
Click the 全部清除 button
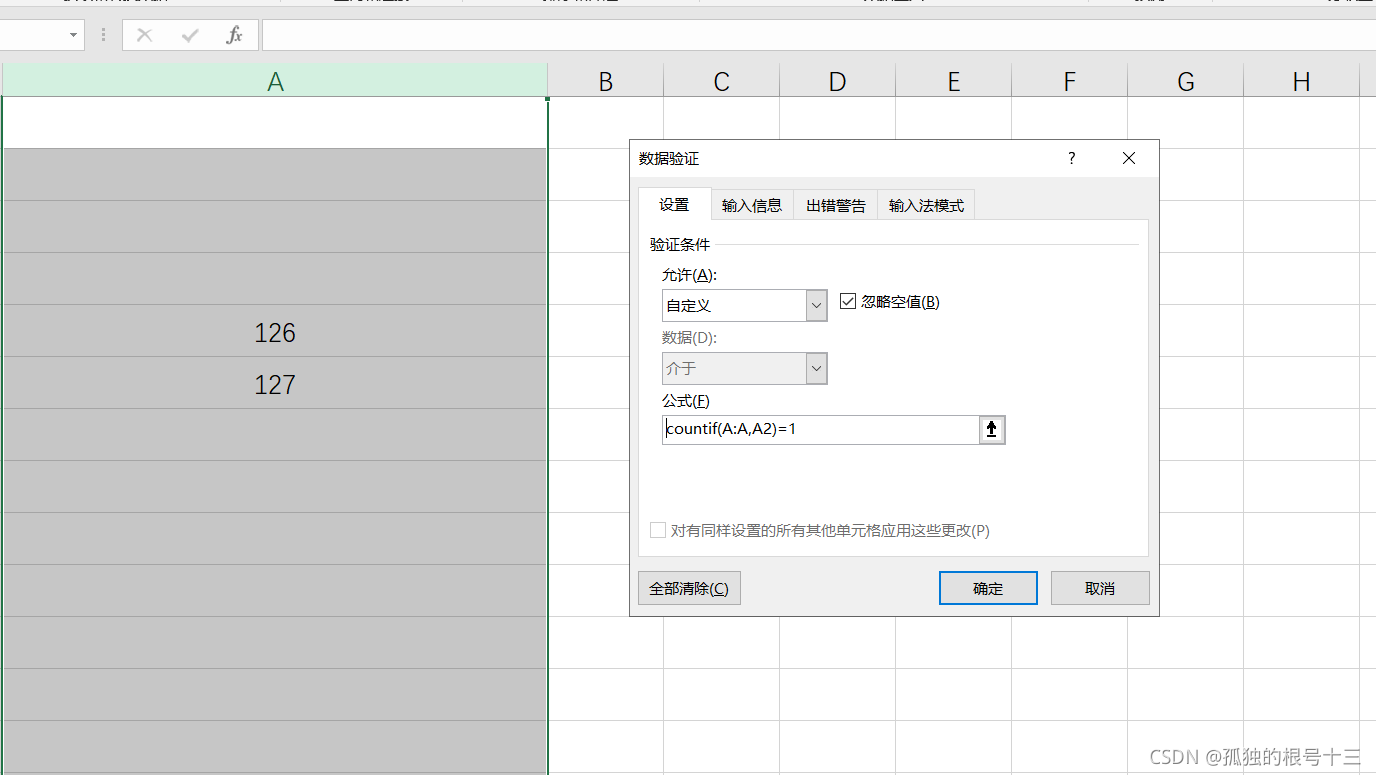pyautogui.click(x=689, y=588)
